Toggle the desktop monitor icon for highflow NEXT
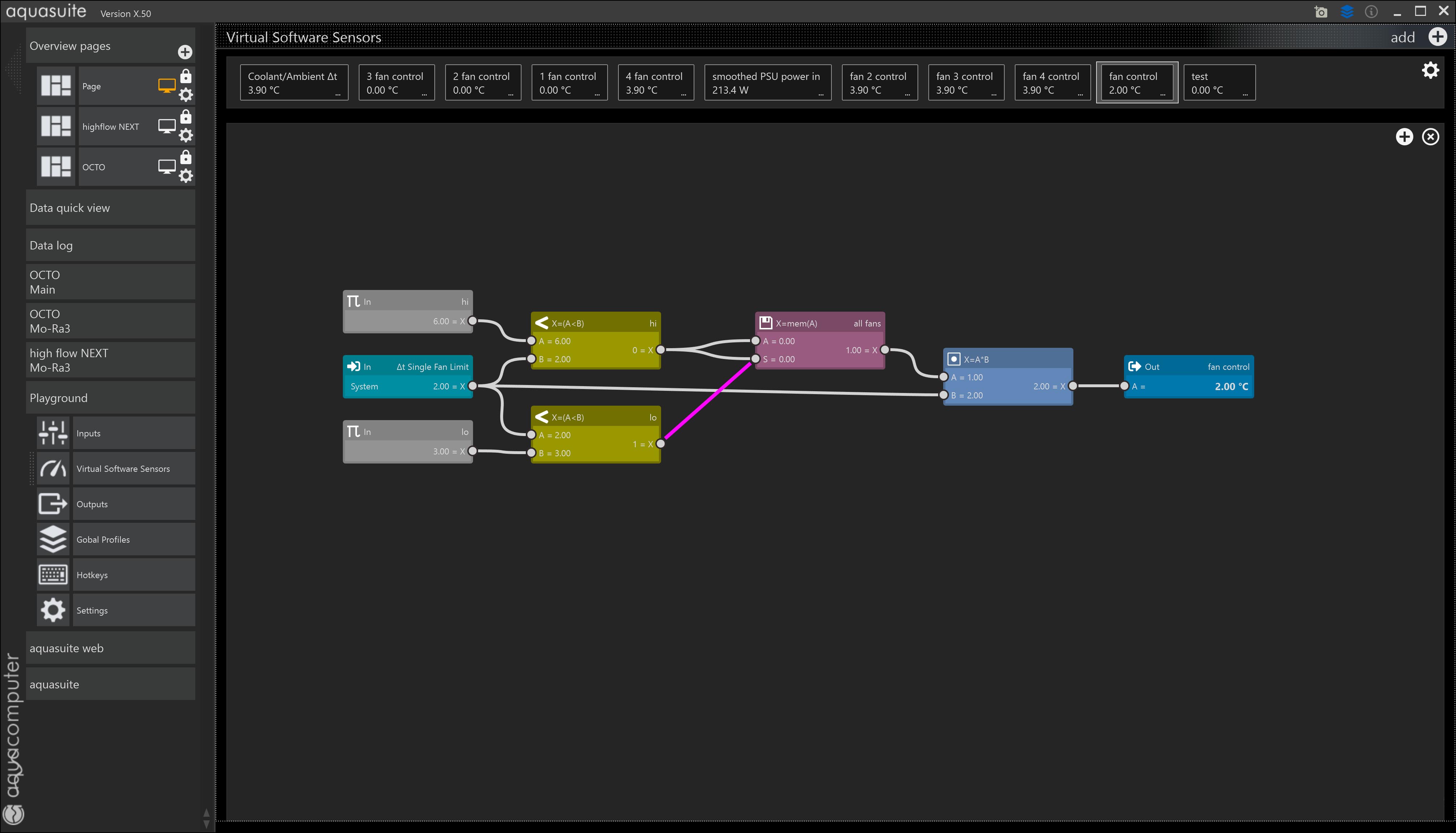The image size is (1456, 833). tap(166, 126)
